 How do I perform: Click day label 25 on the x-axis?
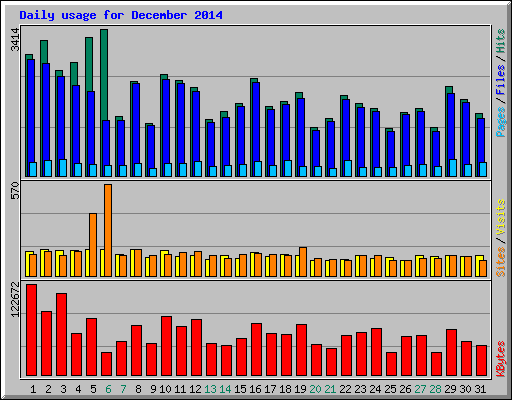pos(390,389)
